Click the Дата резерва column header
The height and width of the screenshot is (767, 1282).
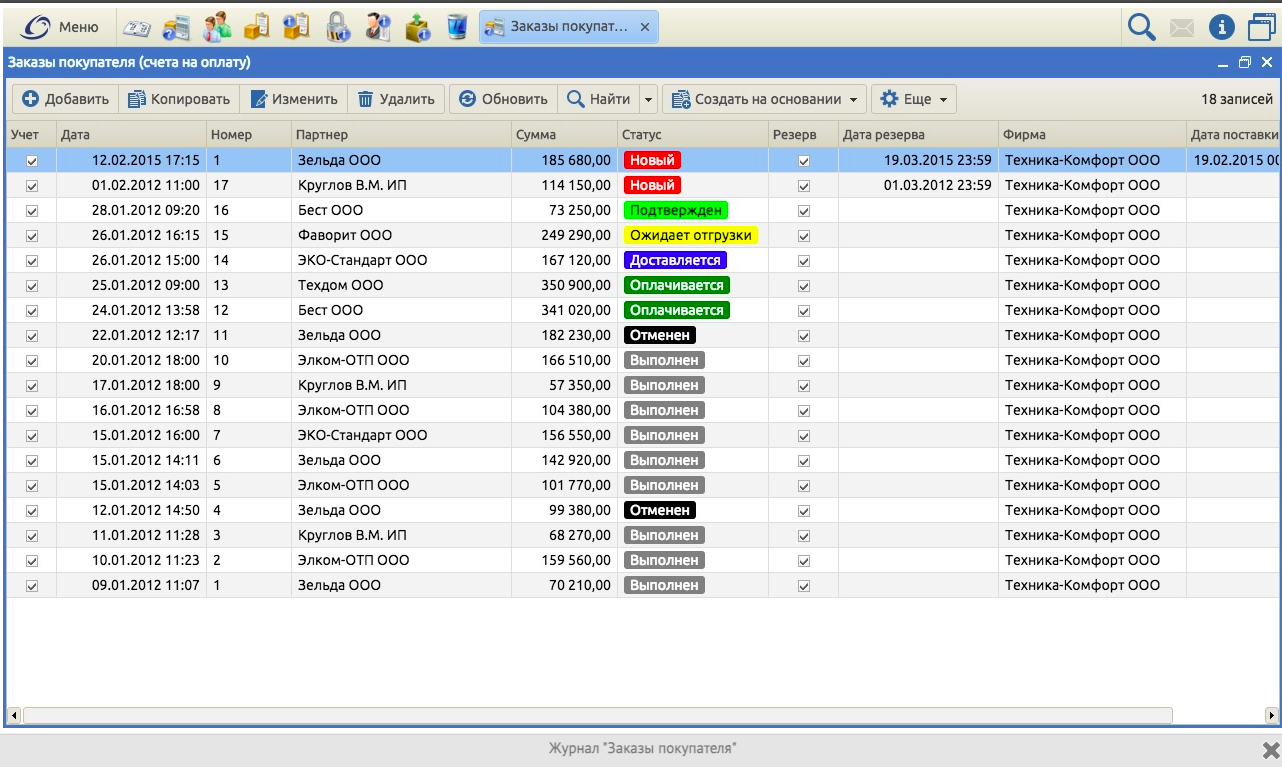(x=918, y=135)
